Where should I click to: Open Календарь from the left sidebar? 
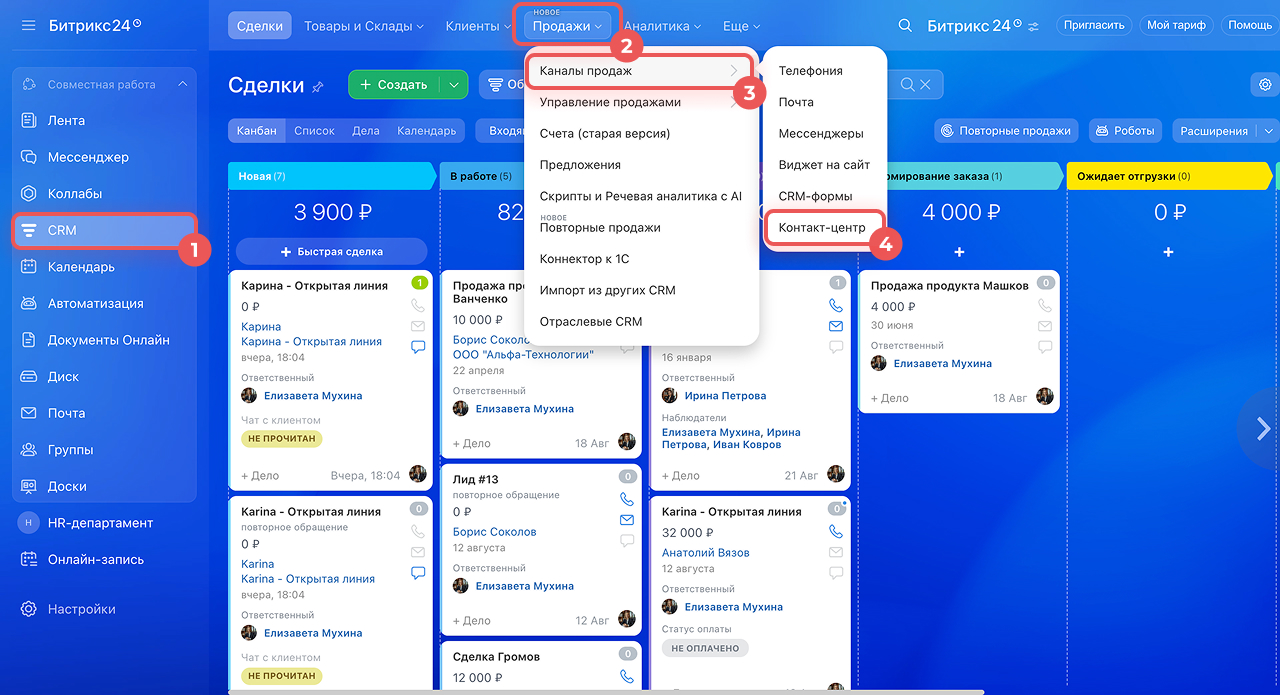(x=80, y=267)
